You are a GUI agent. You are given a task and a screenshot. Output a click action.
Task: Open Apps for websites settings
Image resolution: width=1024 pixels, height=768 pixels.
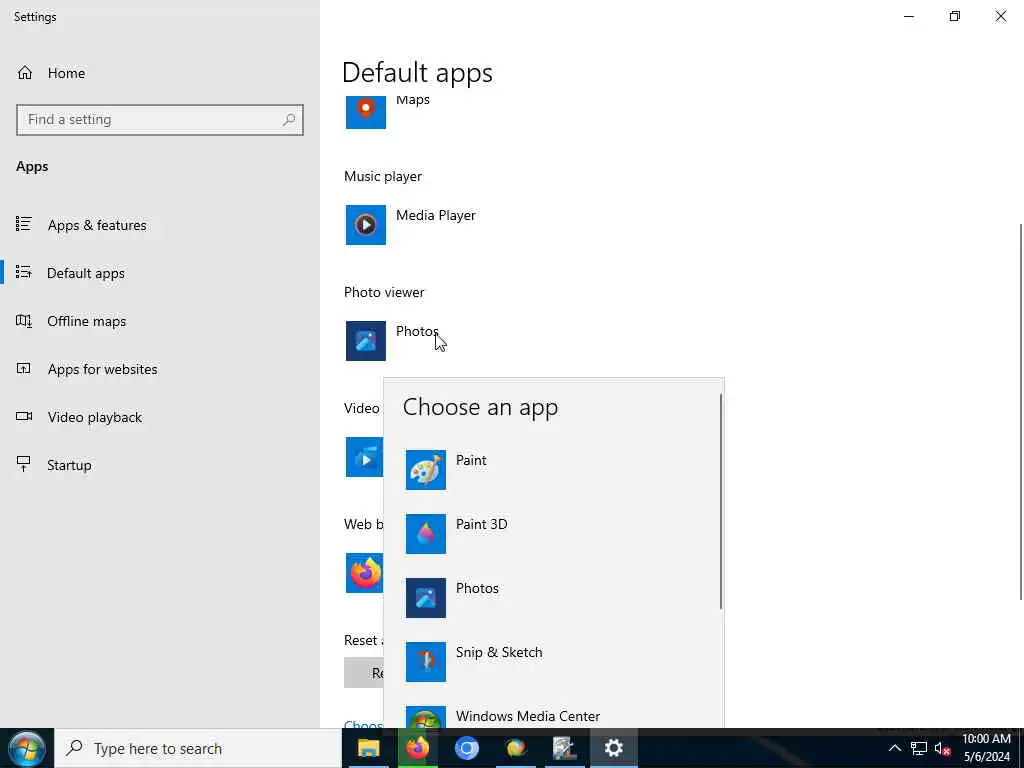(x=87, y=369)
